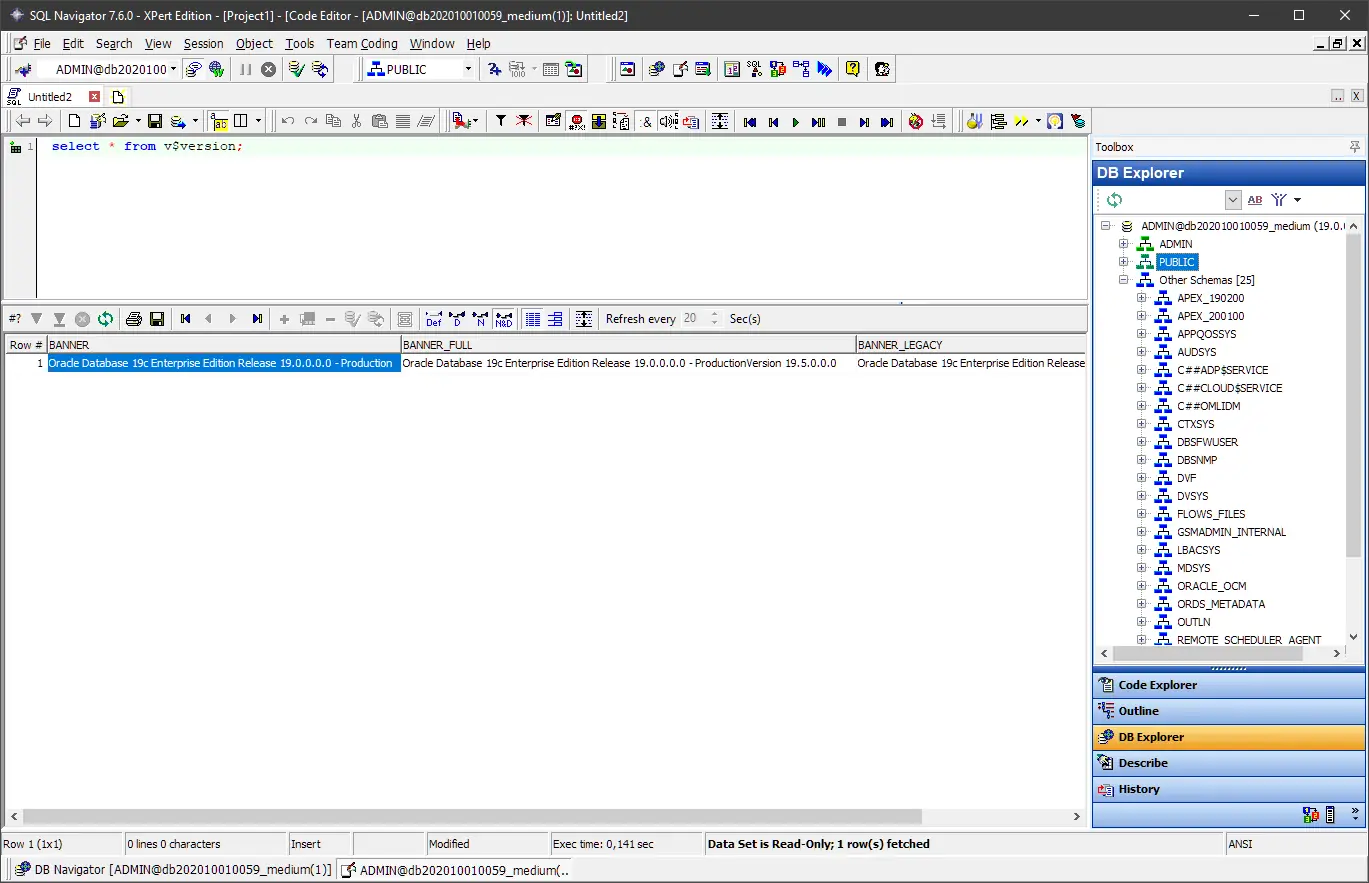Click the filter funnel icon in editor toolbar
The image size is (1369, 883).
point(501,121)
